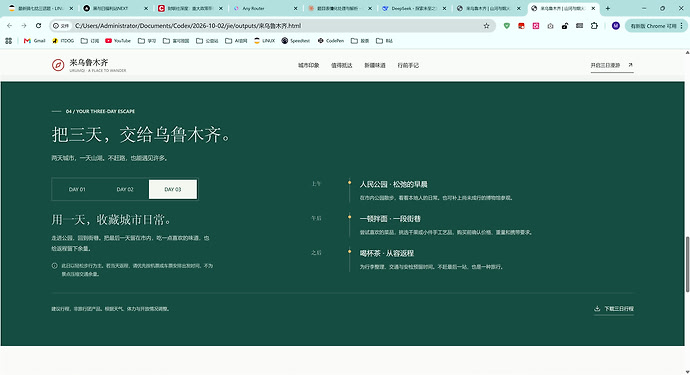Click the compass logo beside 来乌鲁木齐
The image size is (690, 375).
click(x=58, y=65)
